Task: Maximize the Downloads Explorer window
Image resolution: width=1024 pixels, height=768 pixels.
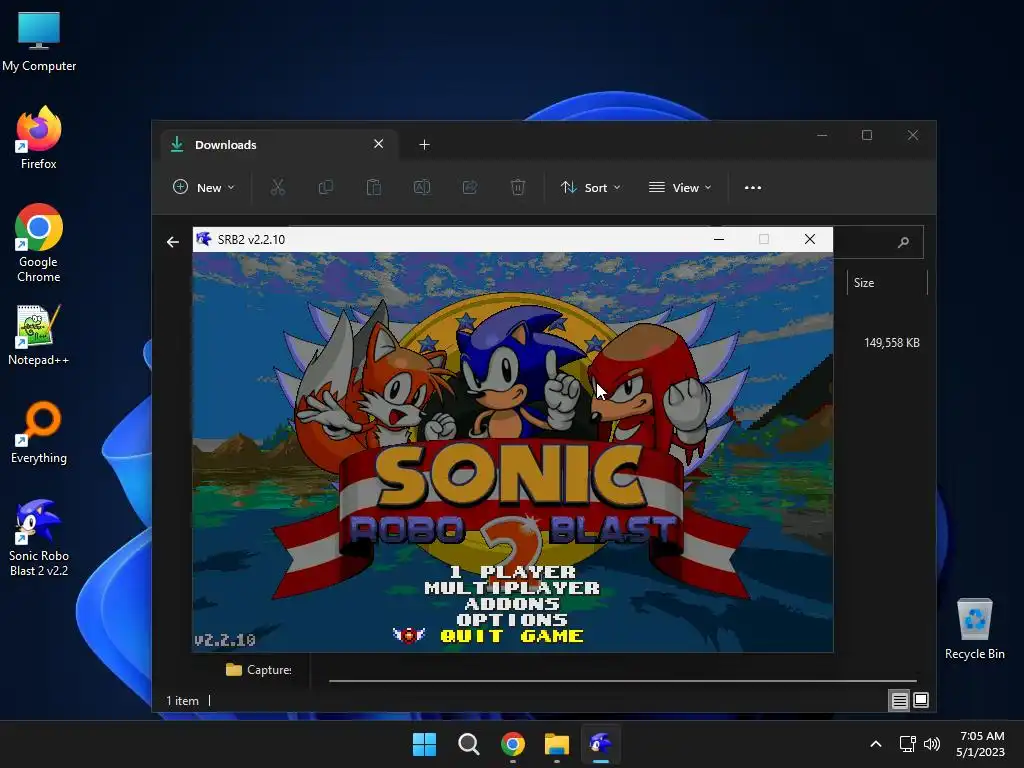Action: (867, 135)
